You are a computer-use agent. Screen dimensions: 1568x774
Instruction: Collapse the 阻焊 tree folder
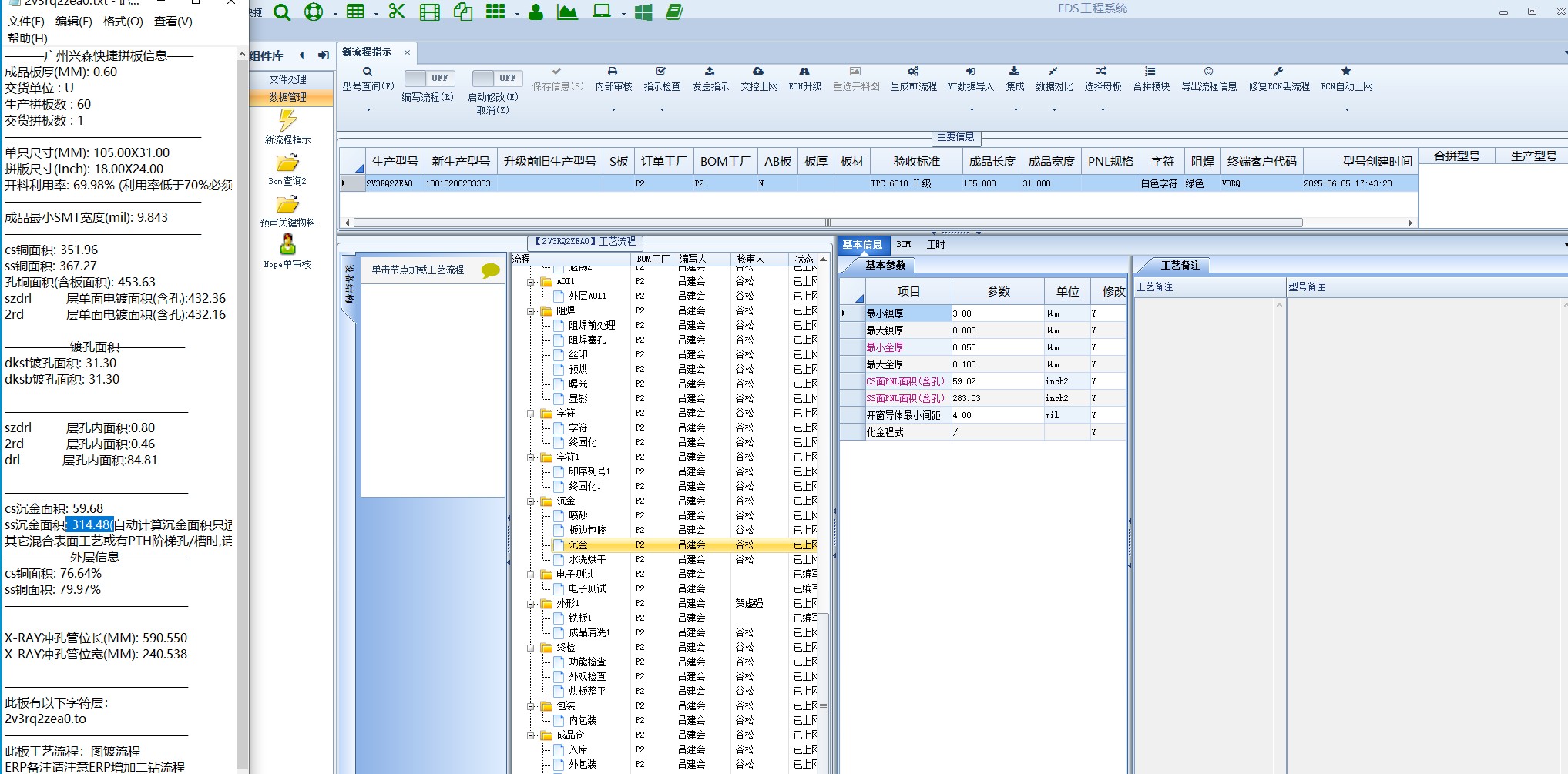tap(531, 311)
